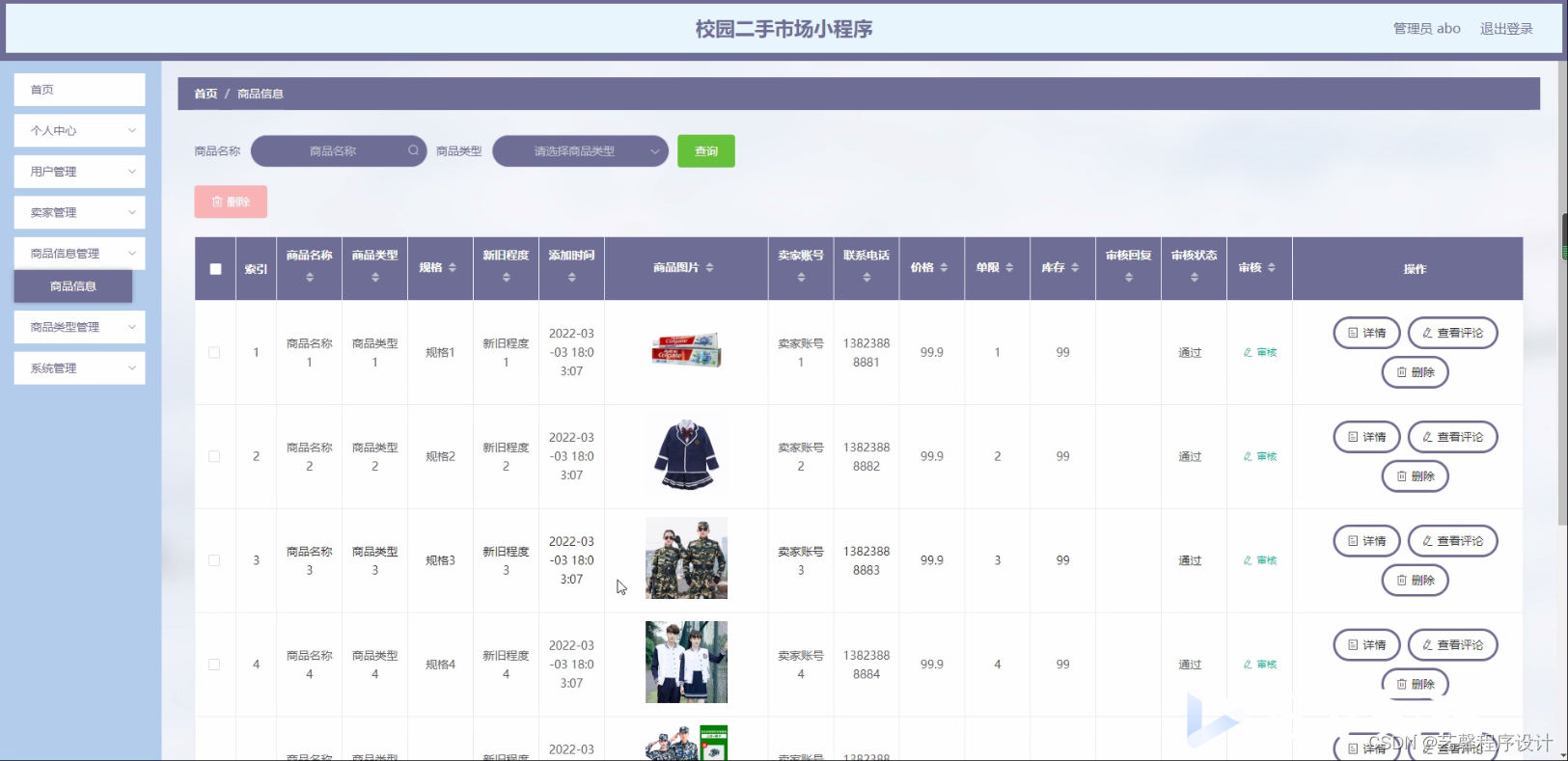Click 管理员 abo account label
Image resolution: width=1568 pixels, height=761 pixels.
tap(1426, 29)
